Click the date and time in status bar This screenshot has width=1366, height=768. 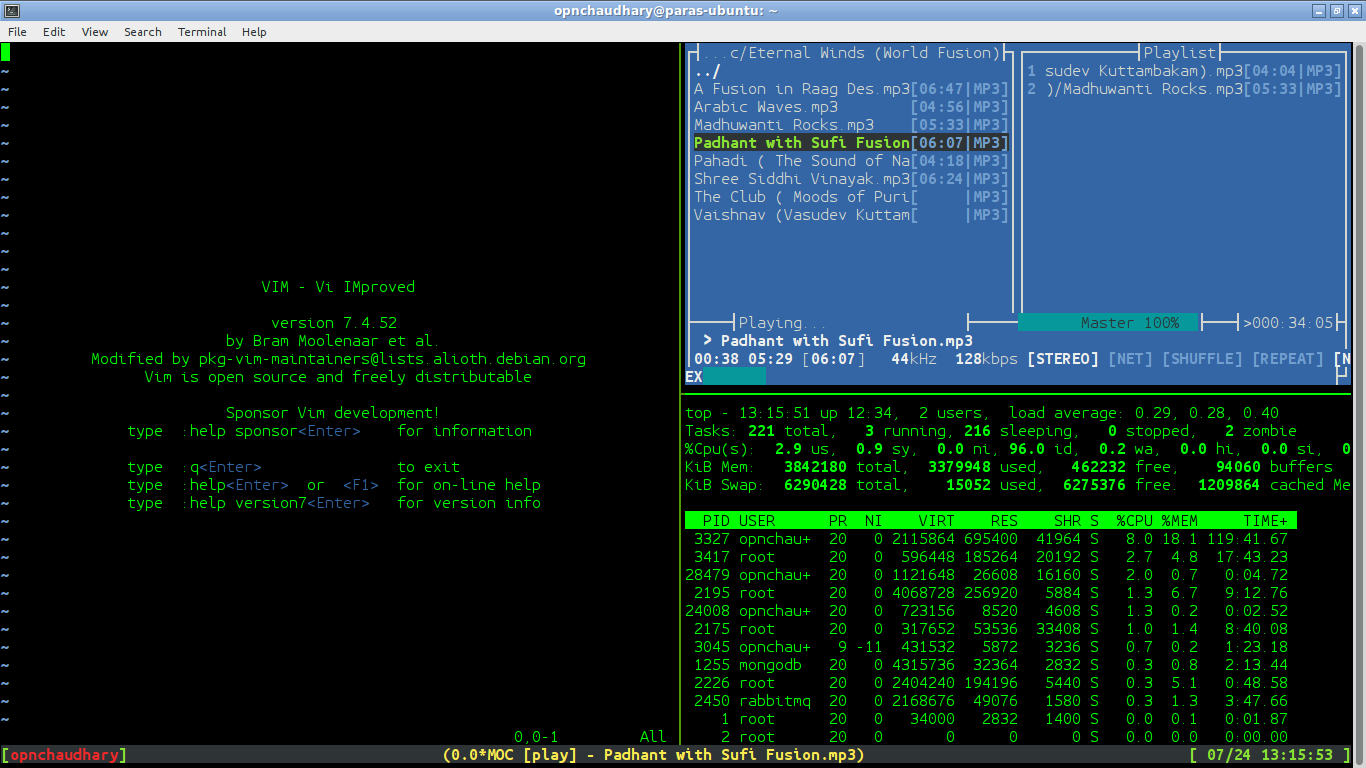coord(1270,755)
